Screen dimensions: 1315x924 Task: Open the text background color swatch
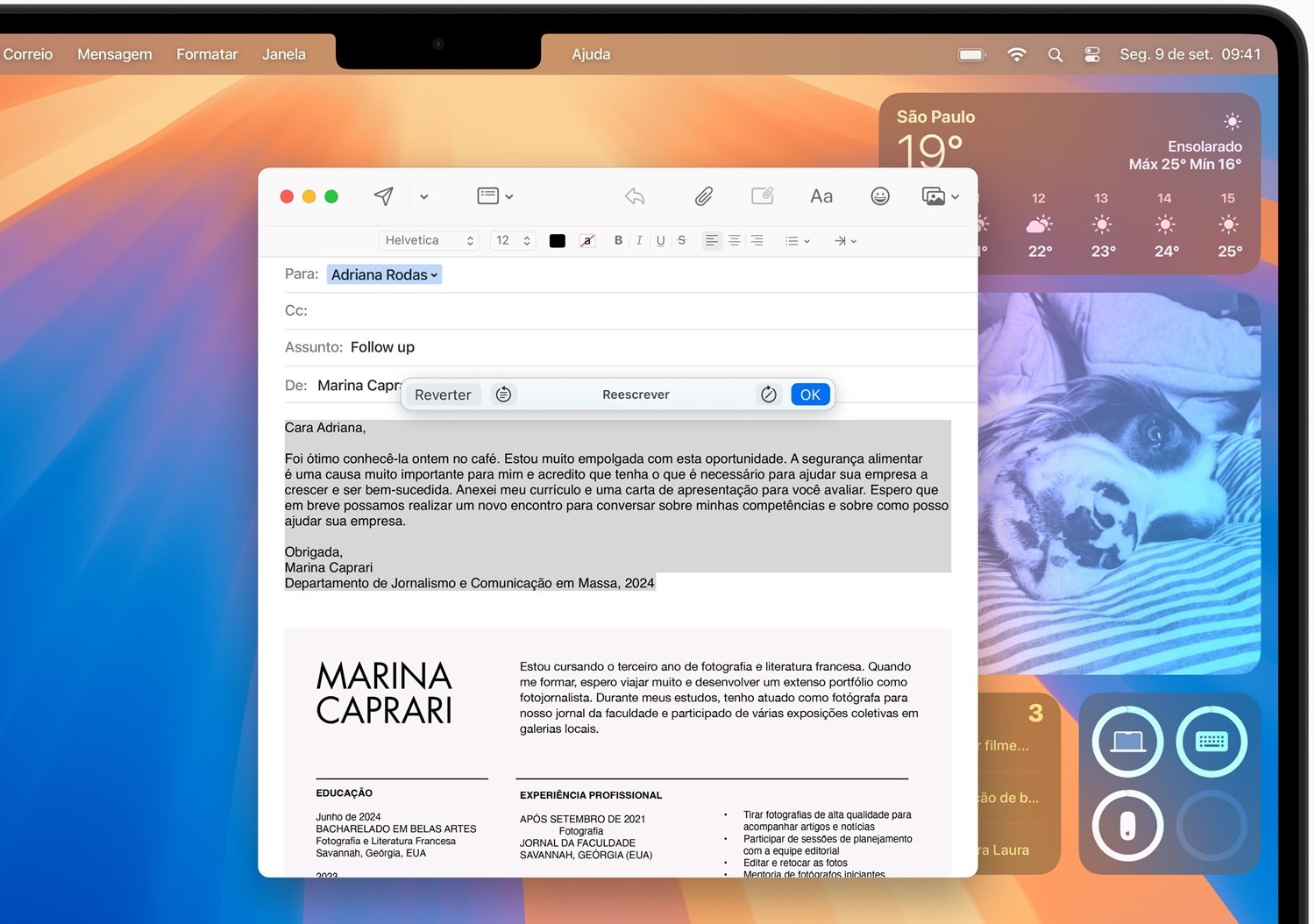click(x=587, y=241)
